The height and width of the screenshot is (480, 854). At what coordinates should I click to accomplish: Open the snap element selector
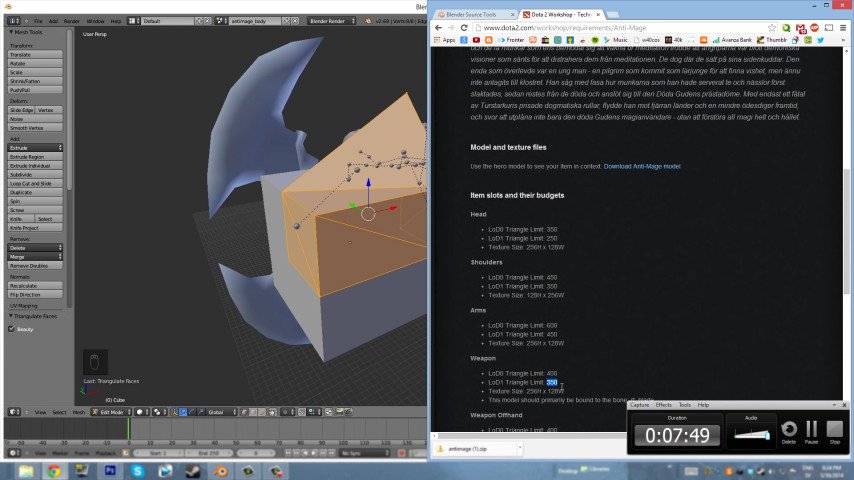314,412
